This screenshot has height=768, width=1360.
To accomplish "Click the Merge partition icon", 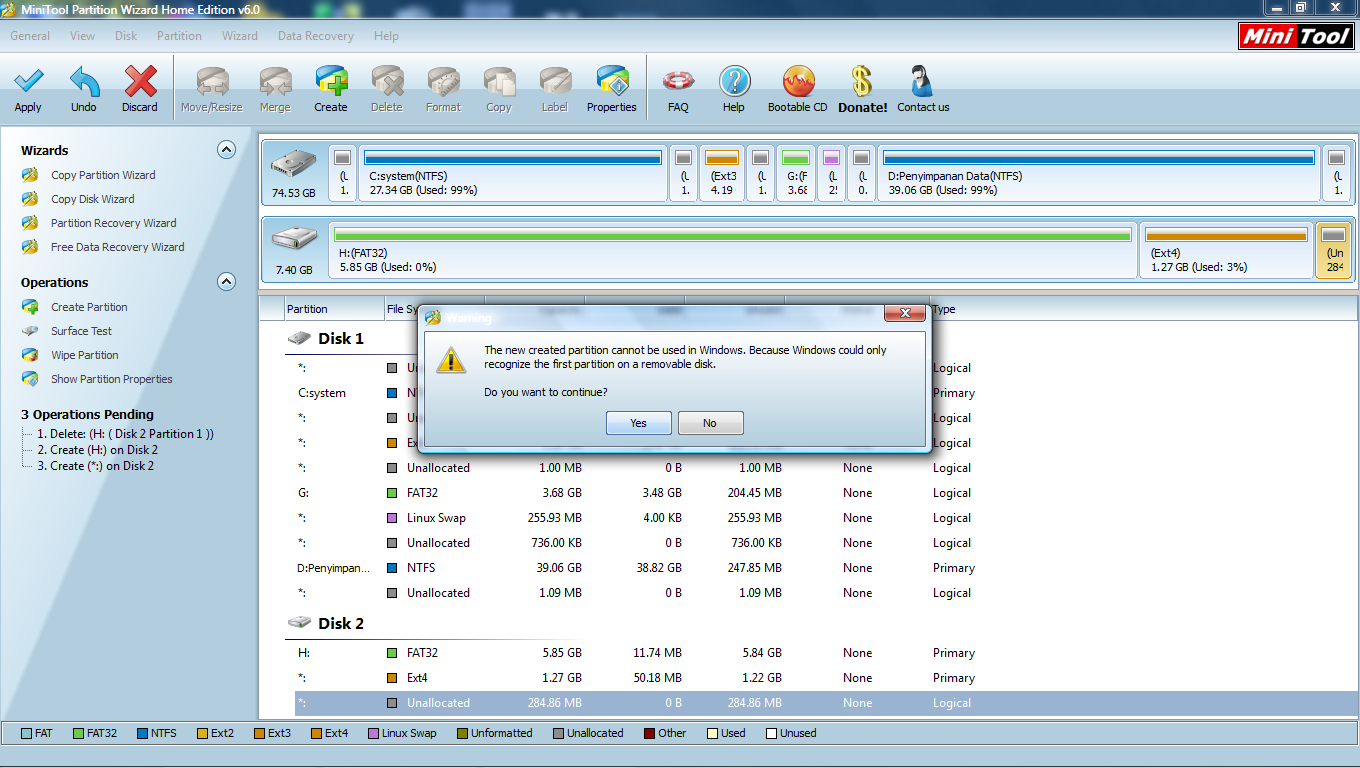I will click(275, 81).
